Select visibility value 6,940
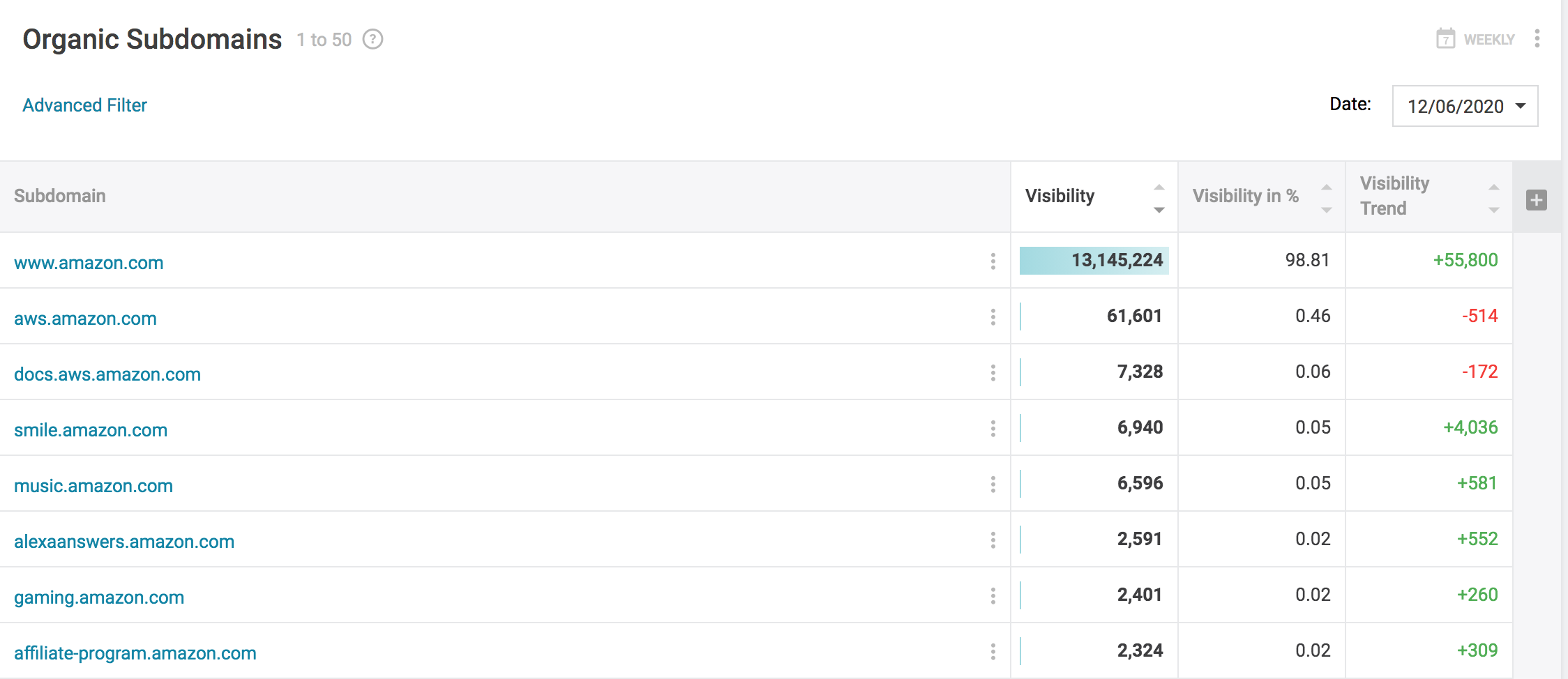The image size is (1568, 679). point(1140,427)
